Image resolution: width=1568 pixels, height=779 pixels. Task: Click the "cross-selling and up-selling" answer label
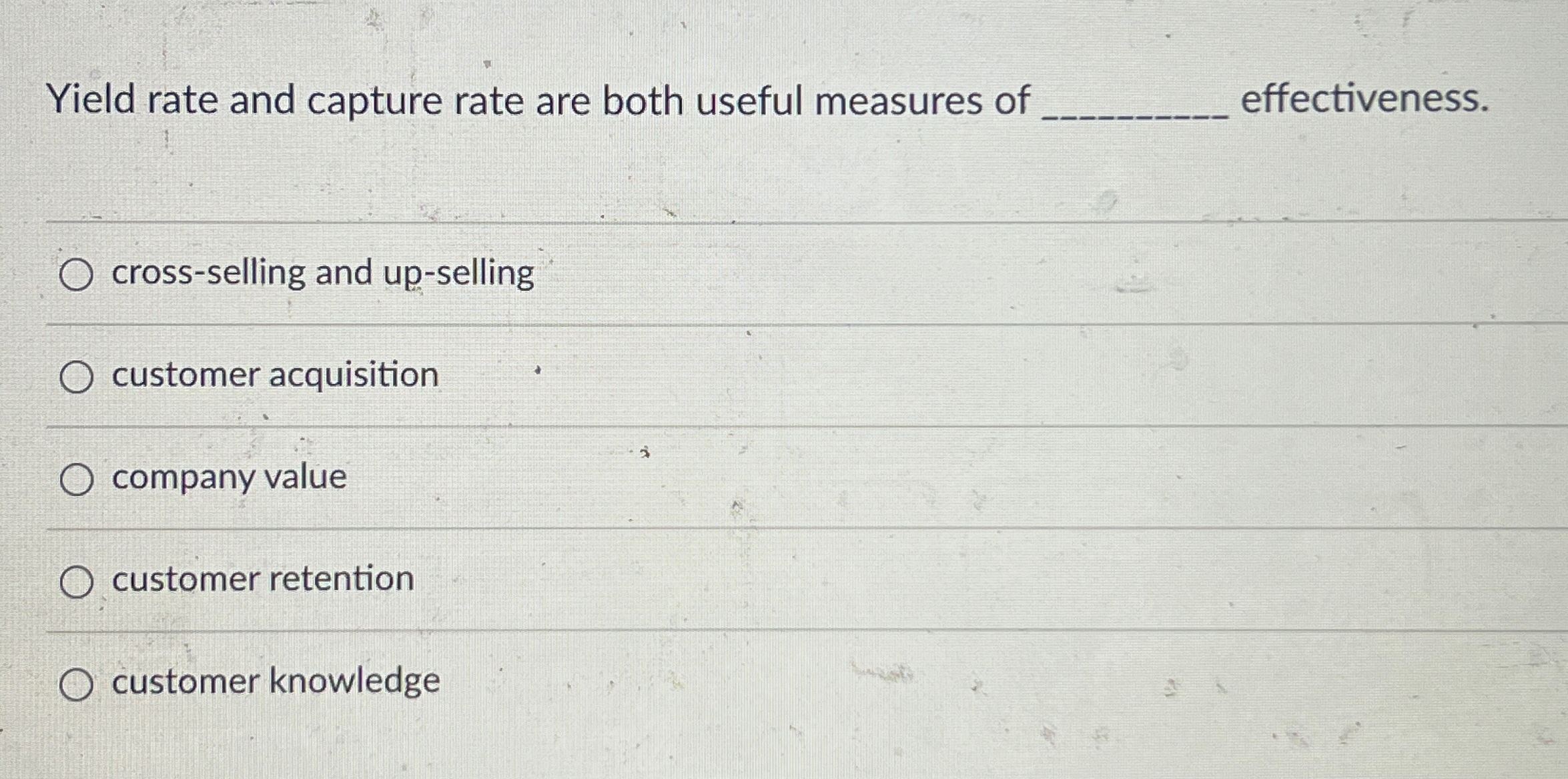(x=323, y=273)
